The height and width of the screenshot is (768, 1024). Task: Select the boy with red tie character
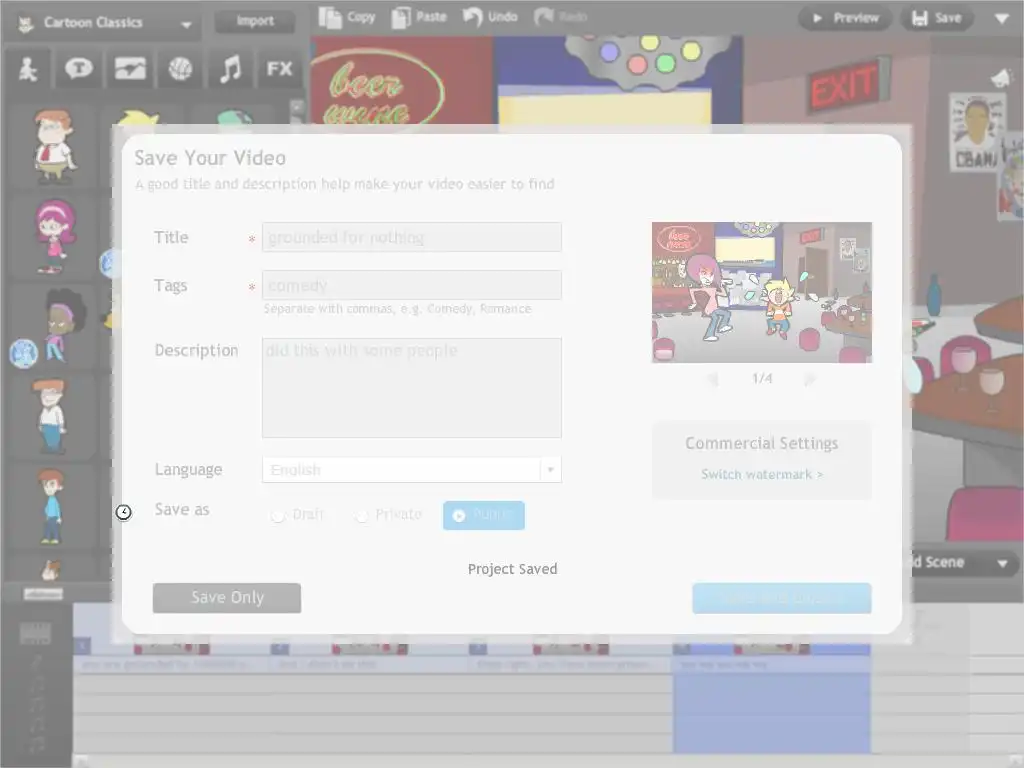point(54,146)
